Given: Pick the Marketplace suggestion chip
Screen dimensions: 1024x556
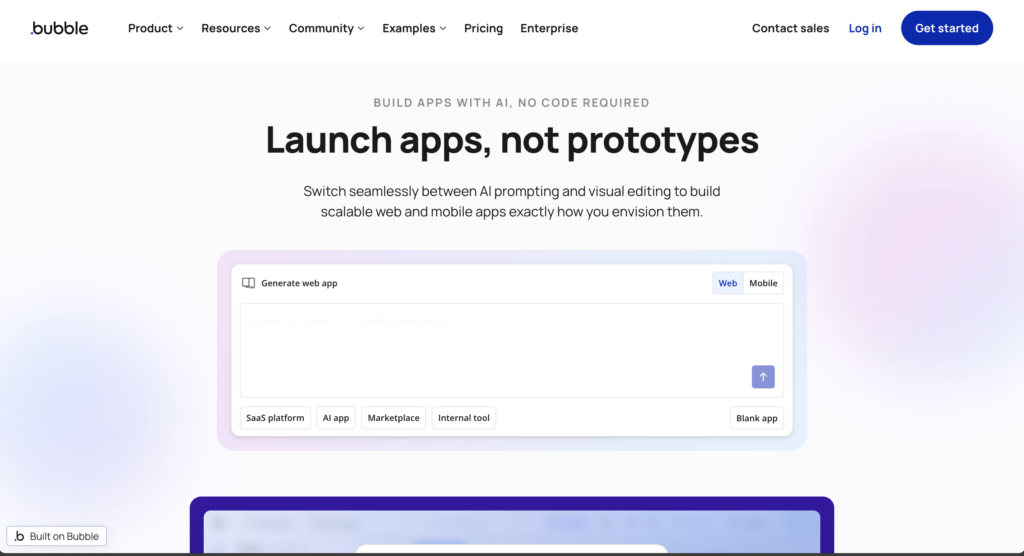Looking at the screenshot, I should [394, 418].
